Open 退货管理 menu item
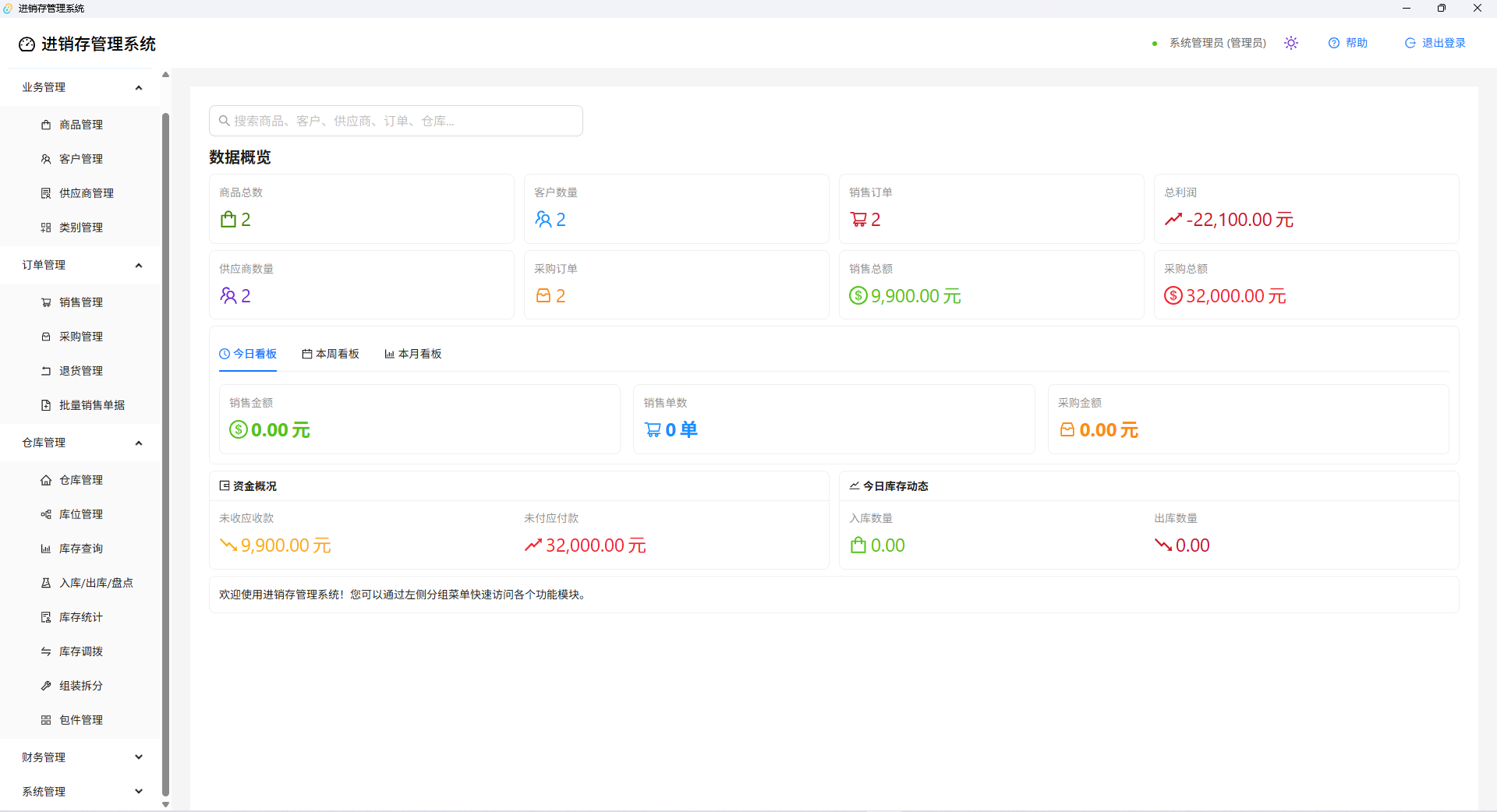The image size is (1497, 812). pos(80,371)
